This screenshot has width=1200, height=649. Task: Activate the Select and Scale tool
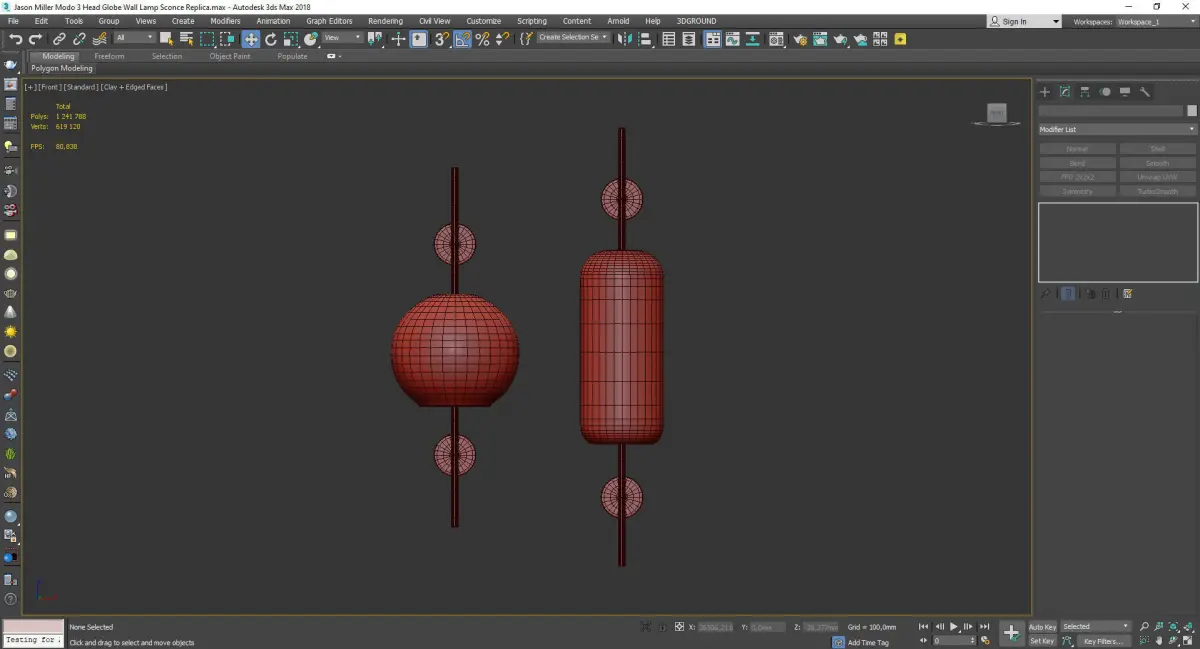tap(290, 39)
